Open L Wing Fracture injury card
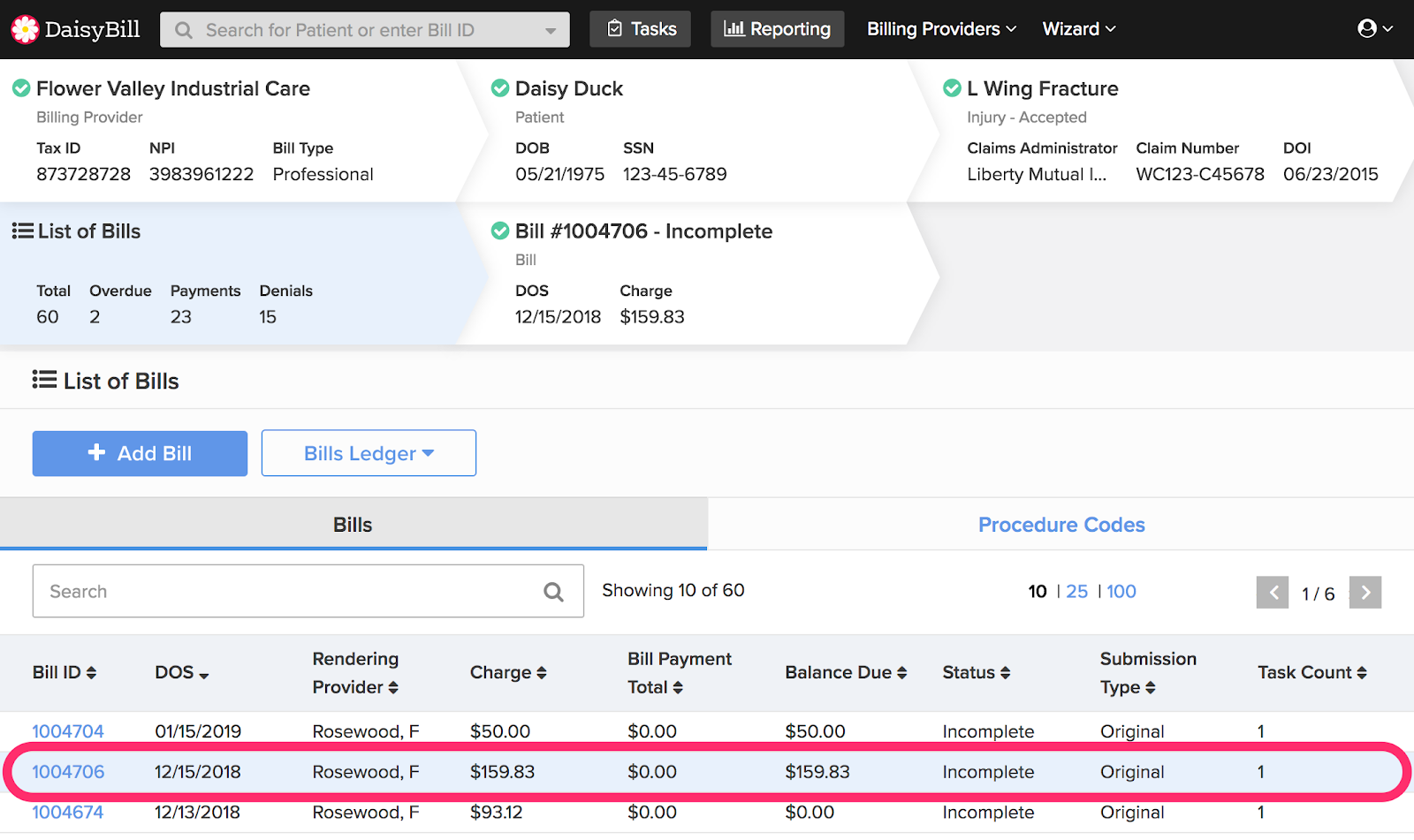Image resolution: width=1414 pixels, height=840 pixels. 1043,88
